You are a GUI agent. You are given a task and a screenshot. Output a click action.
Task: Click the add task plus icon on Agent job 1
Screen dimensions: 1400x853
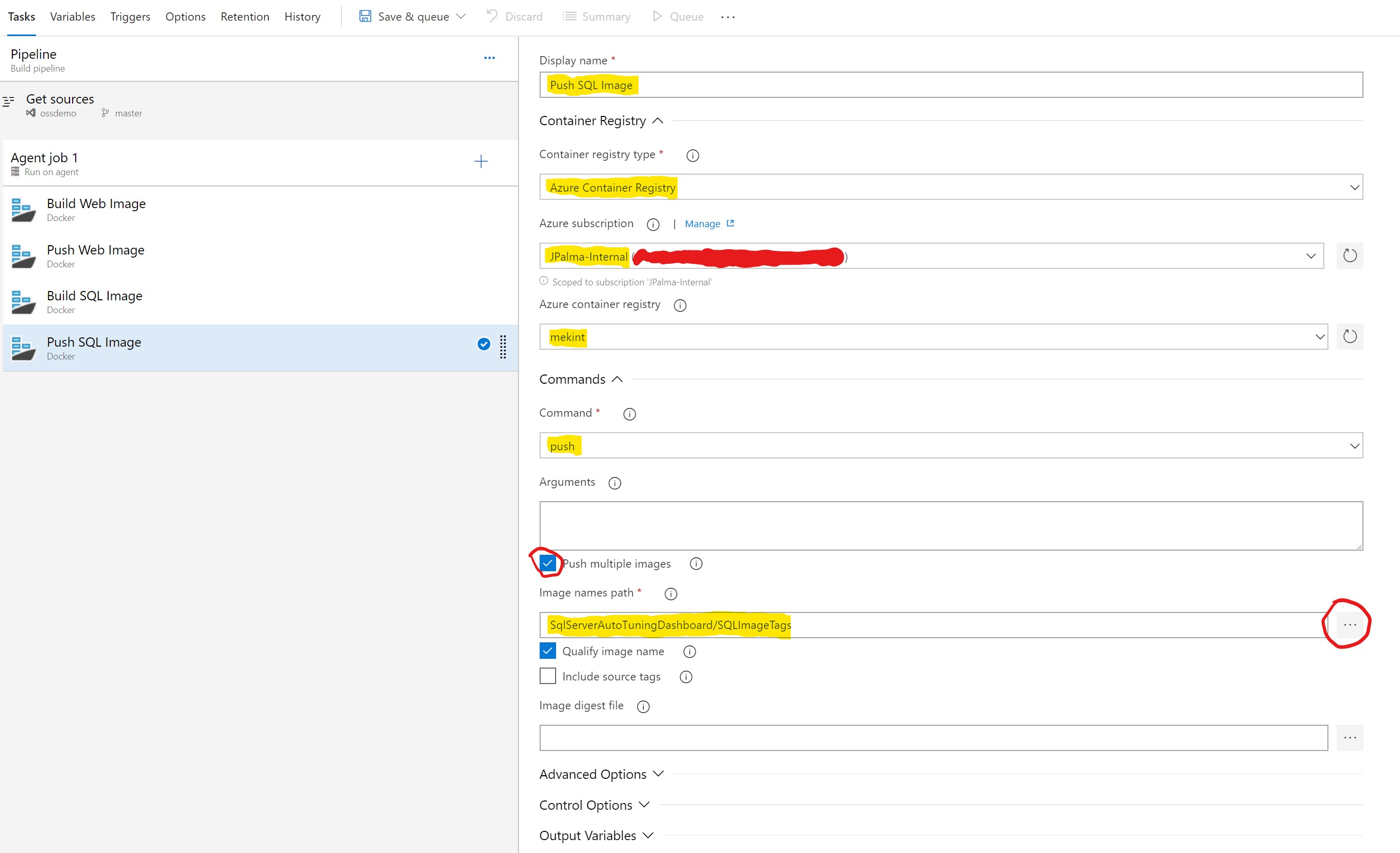pos(481,161)
